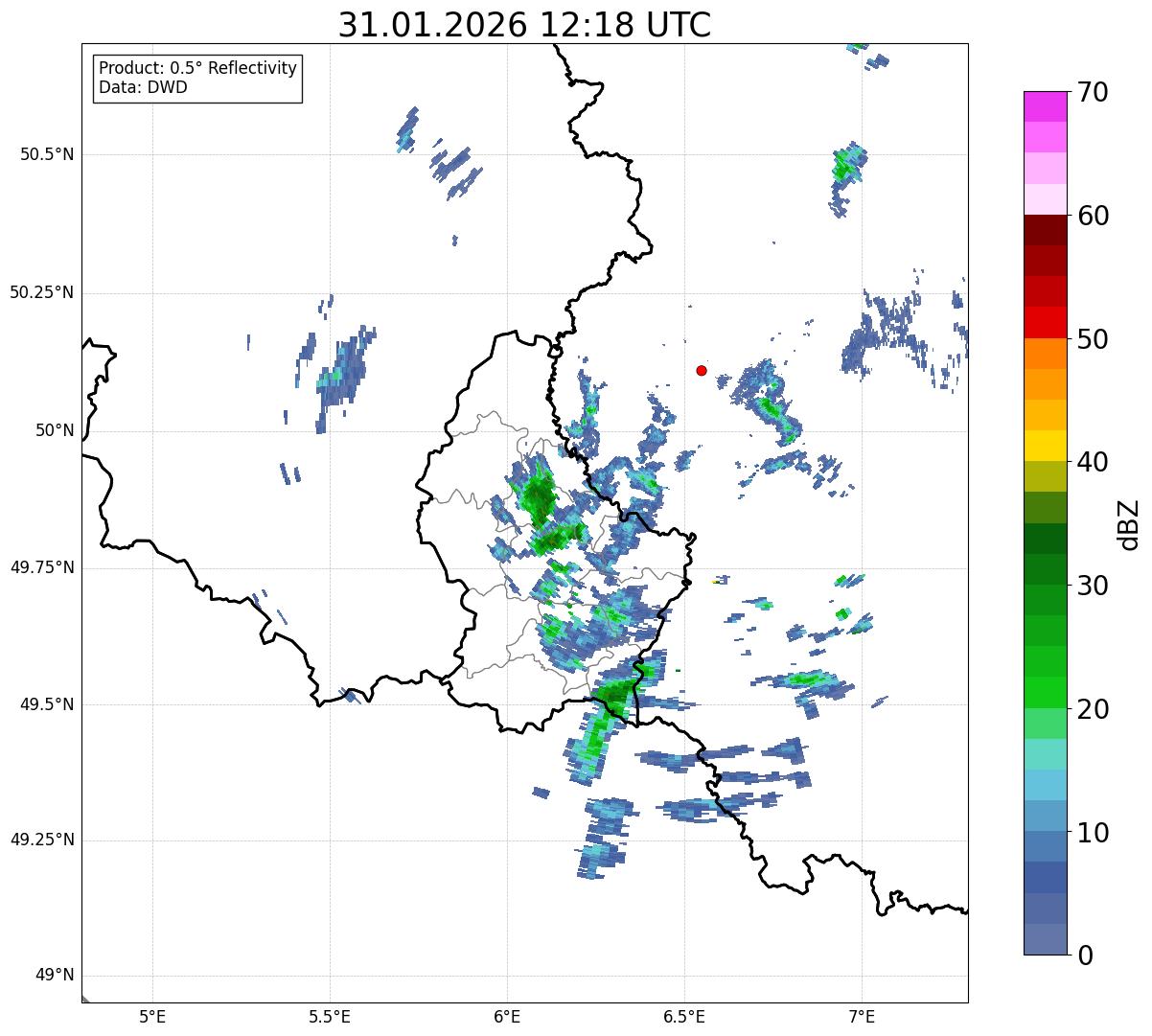Image resolution: width=1152 pixels, height=1036 pixels.
Task: Click the 49°N latitude label
Action: click(55, 976)
